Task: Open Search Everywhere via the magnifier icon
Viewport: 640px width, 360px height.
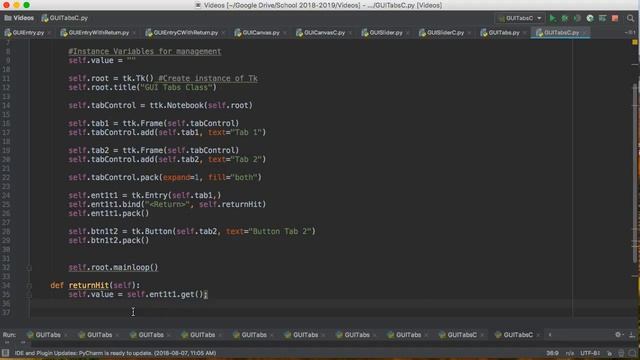Action: pyautogui.click(x=630, y=18)
